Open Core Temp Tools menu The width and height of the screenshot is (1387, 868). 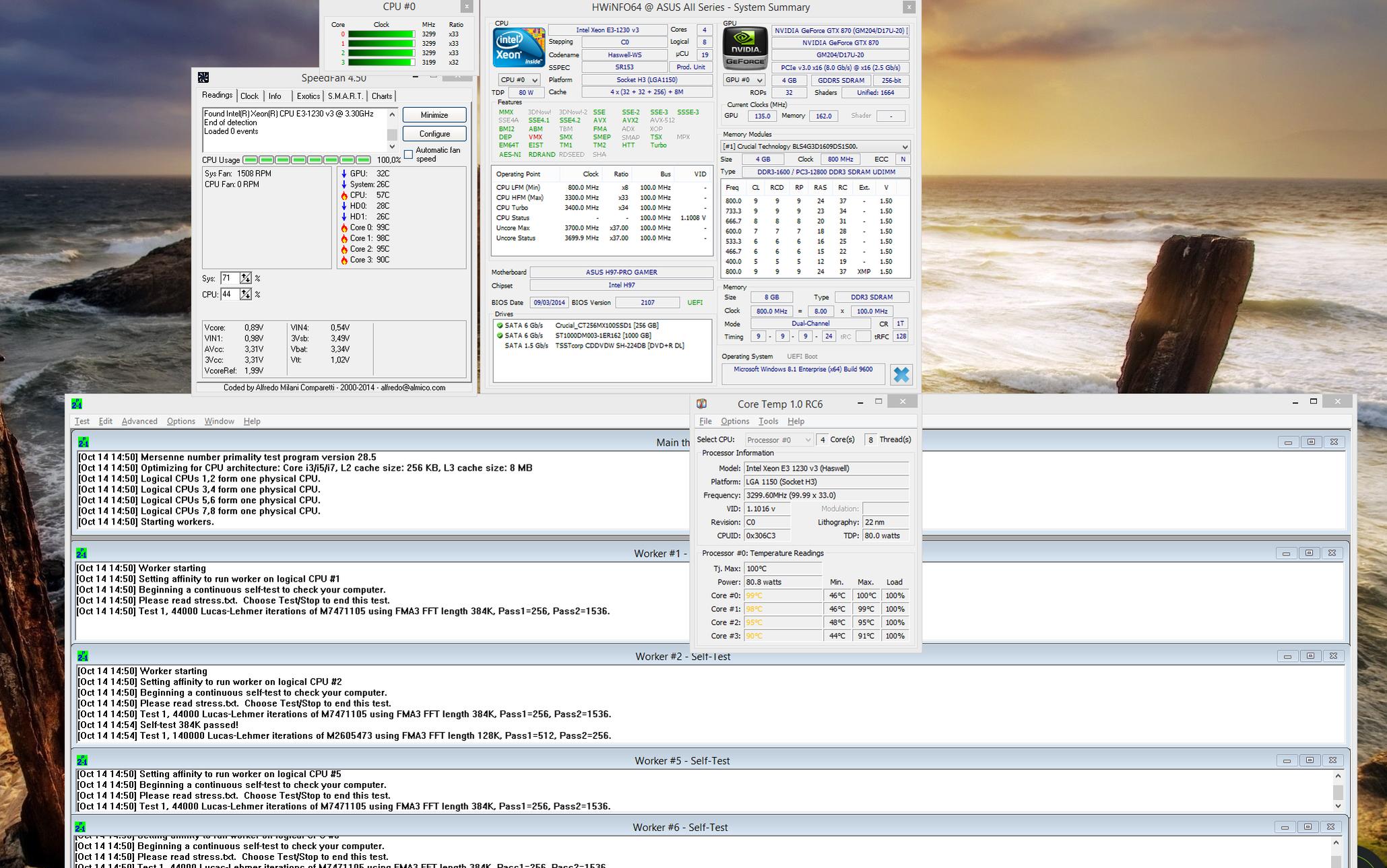coord(768,422)
